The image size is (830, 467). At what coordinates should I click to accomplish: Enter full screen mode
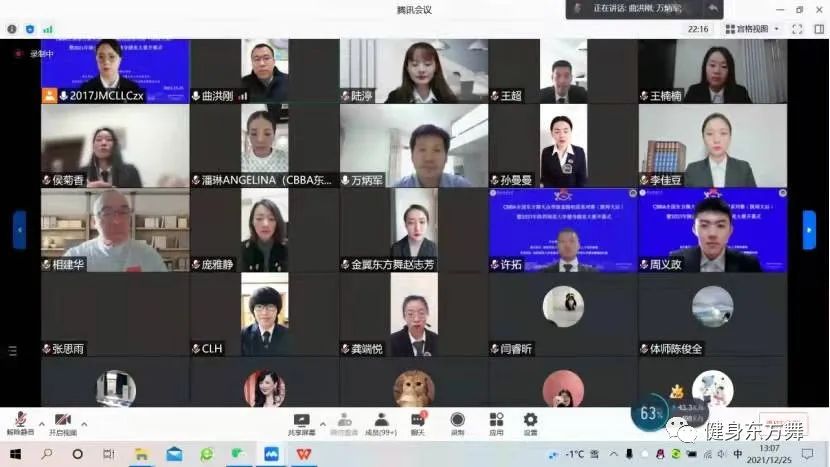pos(797,29)
